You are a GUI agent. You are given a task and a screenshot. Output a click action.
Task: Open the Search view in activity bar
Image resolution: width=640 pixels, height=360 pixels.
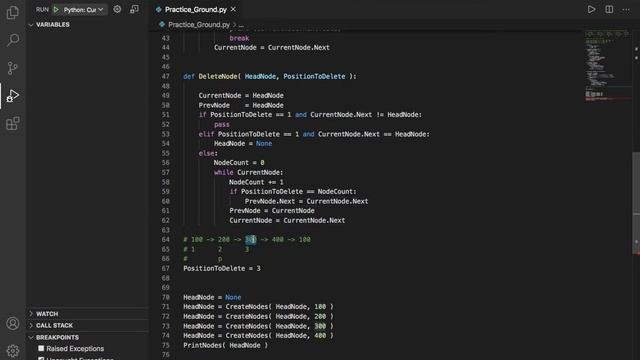coord(13,40)
